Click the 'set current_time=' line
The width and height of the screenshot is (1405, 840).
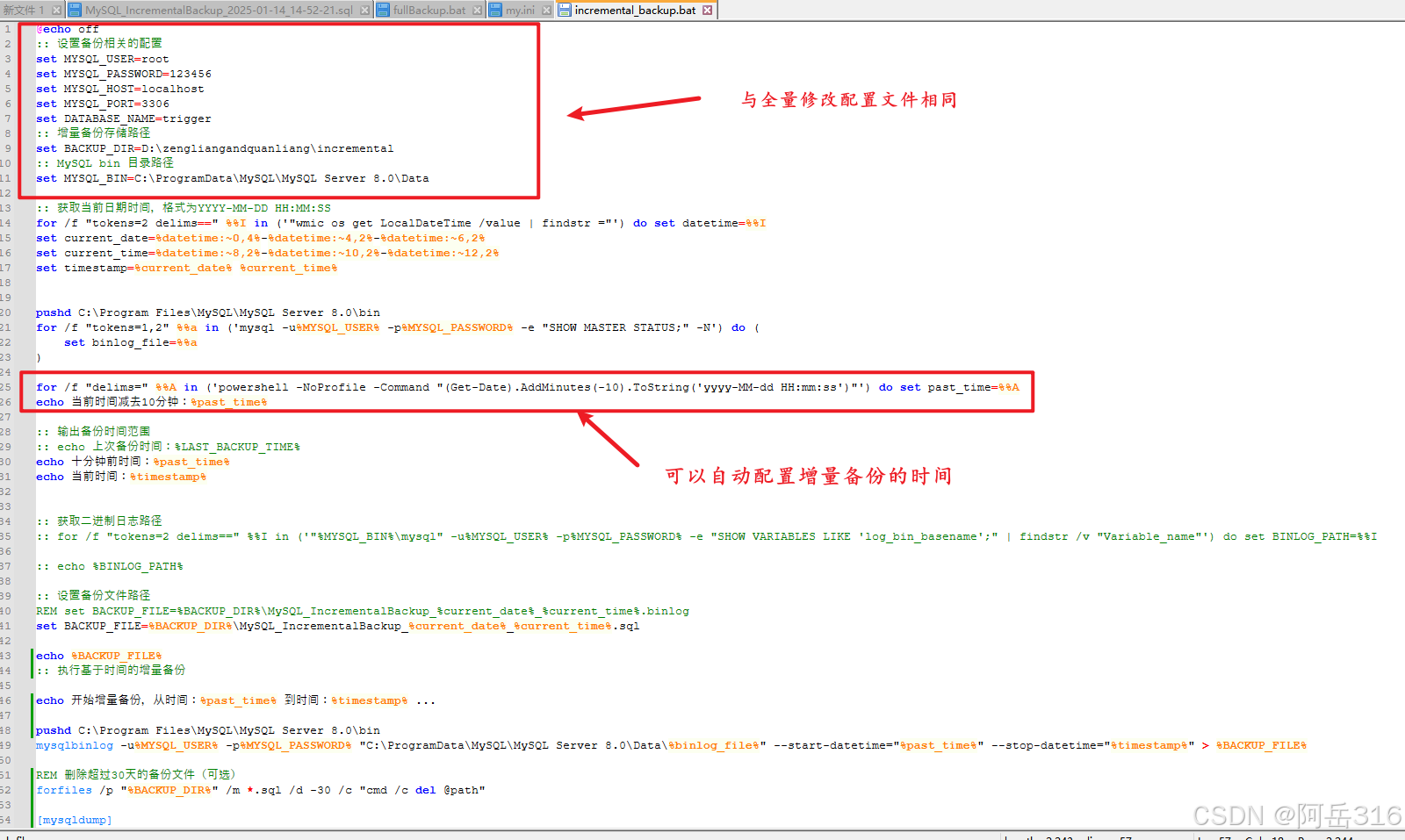(268, 253)
